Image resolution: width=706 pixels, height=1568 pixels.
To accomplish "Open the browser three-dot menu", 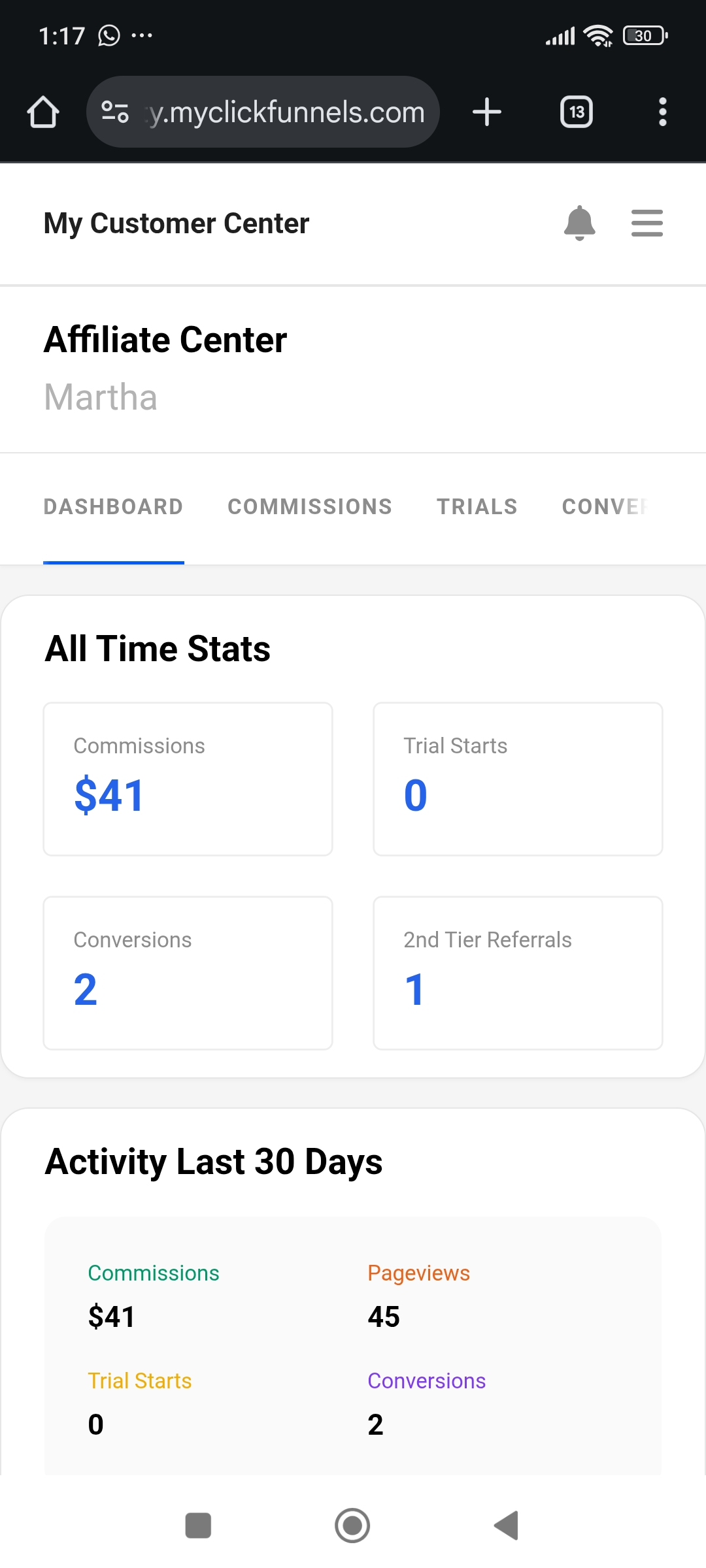I will (662, 112).
